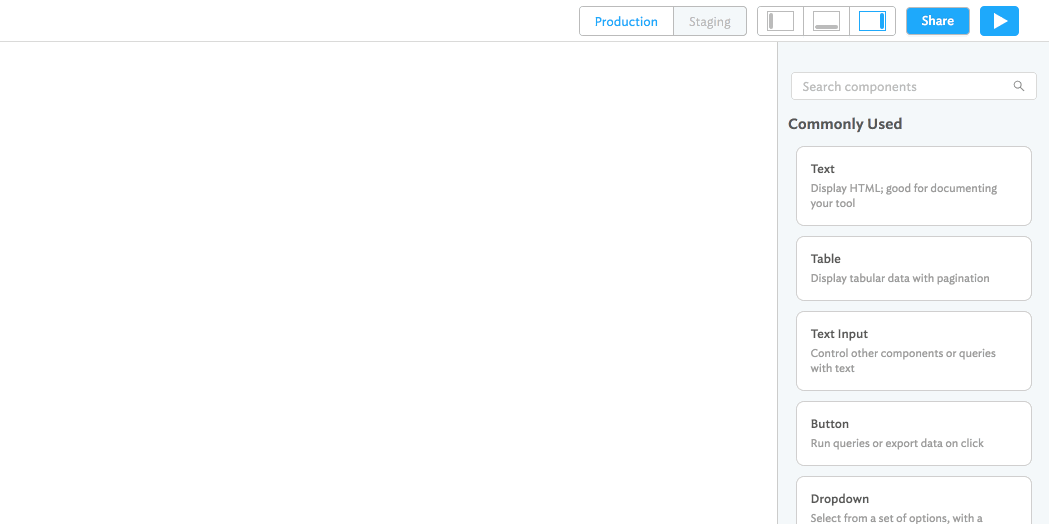Toggle the left panel layout icon
Image resolution: width=1049 pixels, height=524 pixels.
780,21
